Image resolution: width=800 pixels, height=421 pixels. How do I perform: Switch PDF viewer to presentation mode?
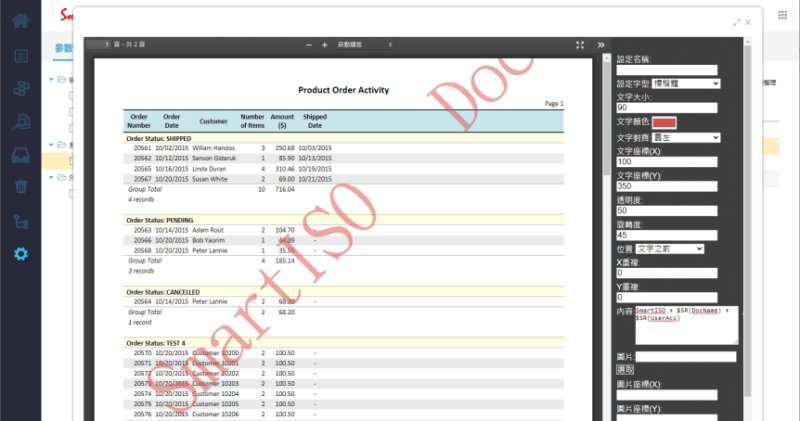580,45
